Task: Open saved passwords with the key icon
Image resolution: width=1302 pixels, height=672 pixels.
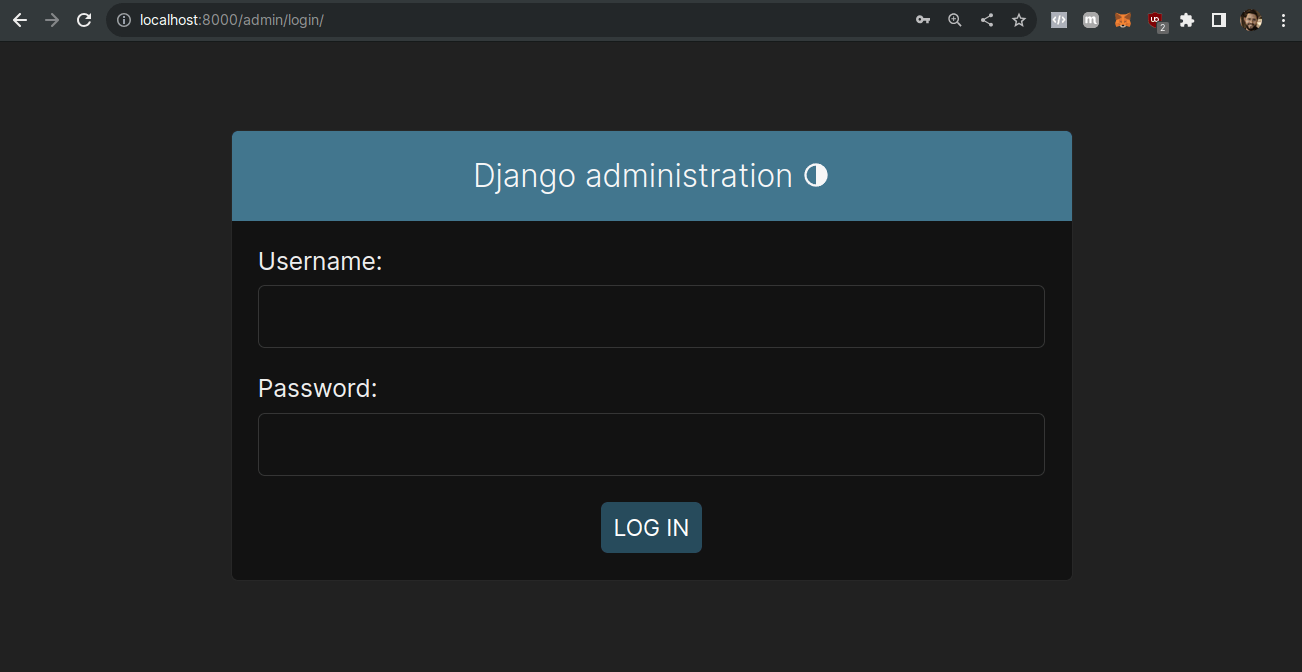Action: (x=923, y=19)
